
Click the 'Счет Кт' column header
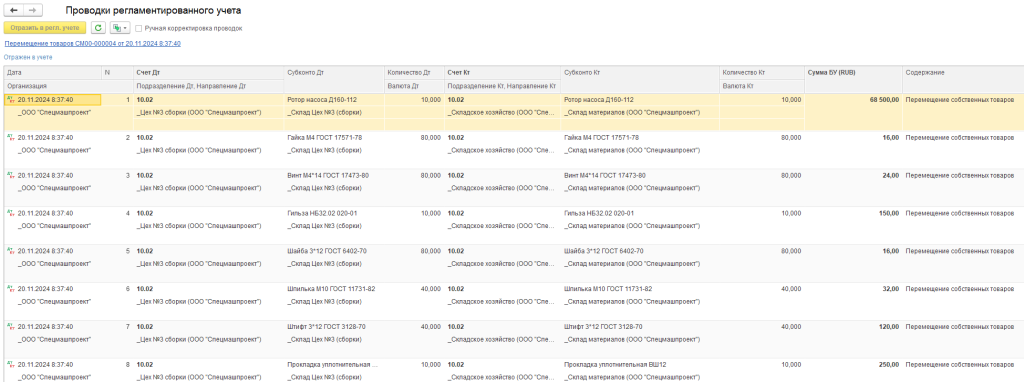click(502, 72)
